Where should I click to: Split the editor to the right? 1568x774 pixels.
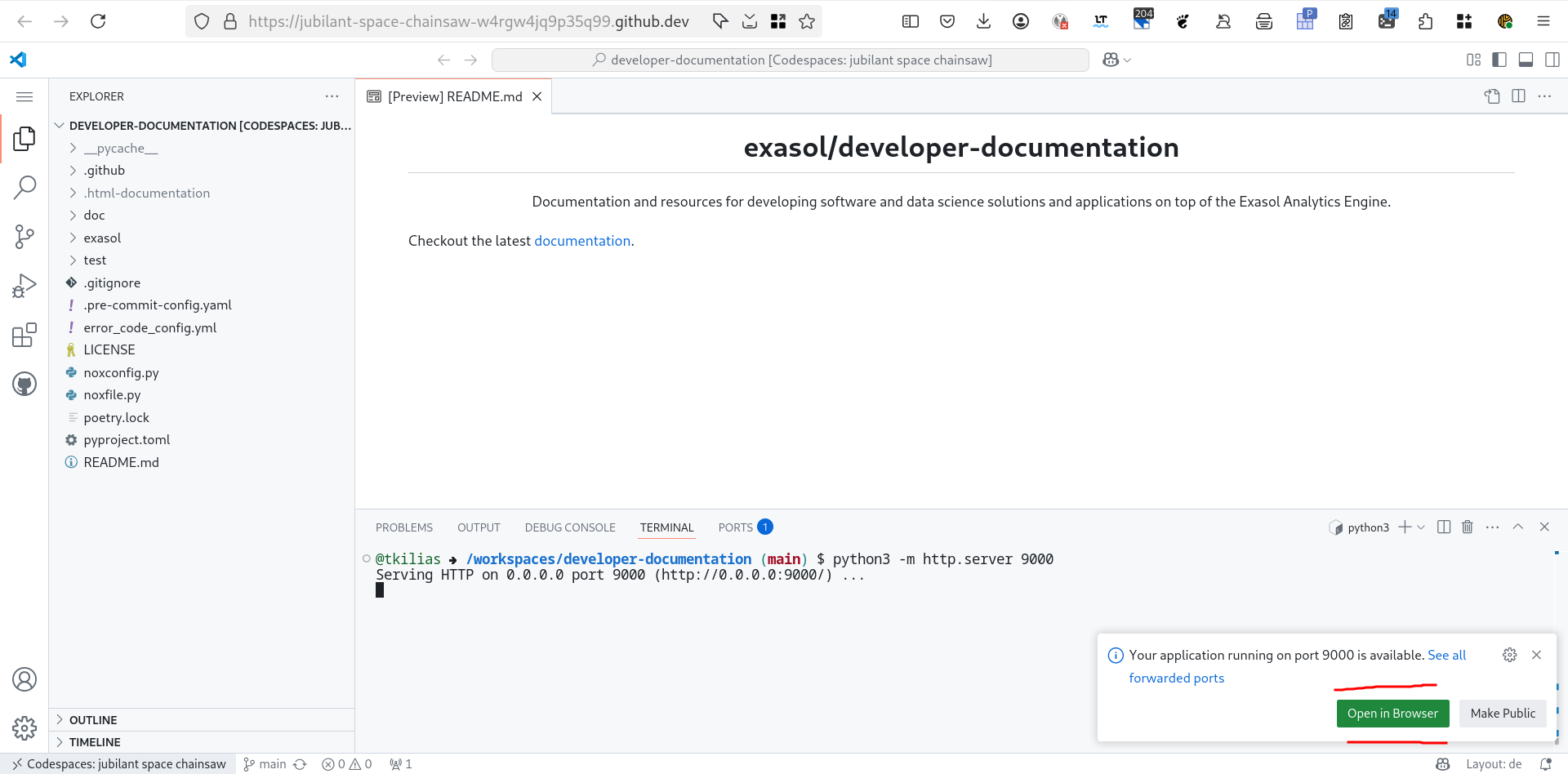pyautogui.click(x=1518, y=96)
